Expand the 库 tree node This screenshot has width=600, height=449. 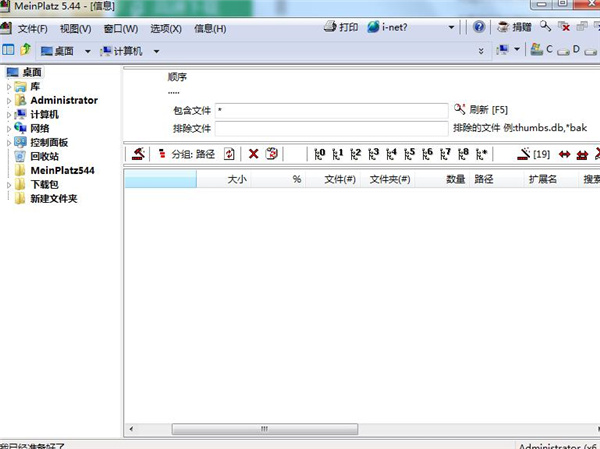point(9,87)
